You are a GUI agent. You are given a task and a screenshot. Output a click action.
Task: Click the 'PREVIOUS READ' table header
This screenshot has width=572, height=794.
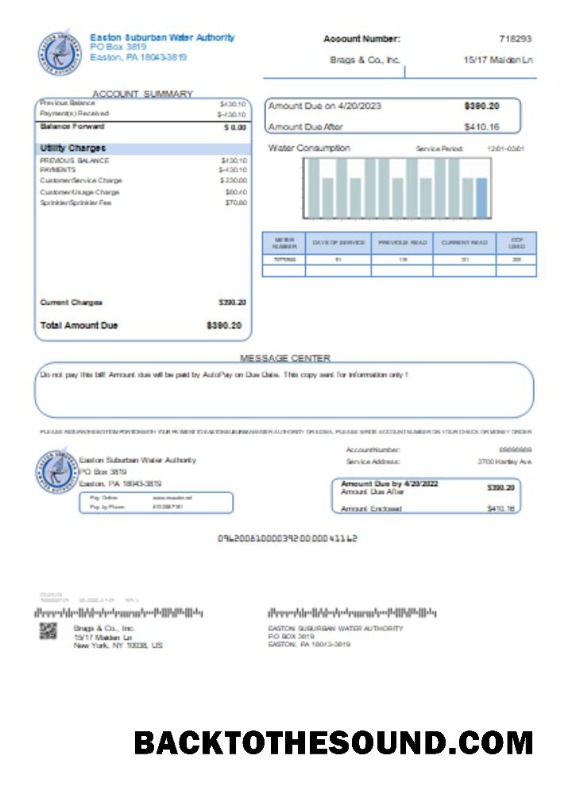pyautogui.click(x=402, y=243)
